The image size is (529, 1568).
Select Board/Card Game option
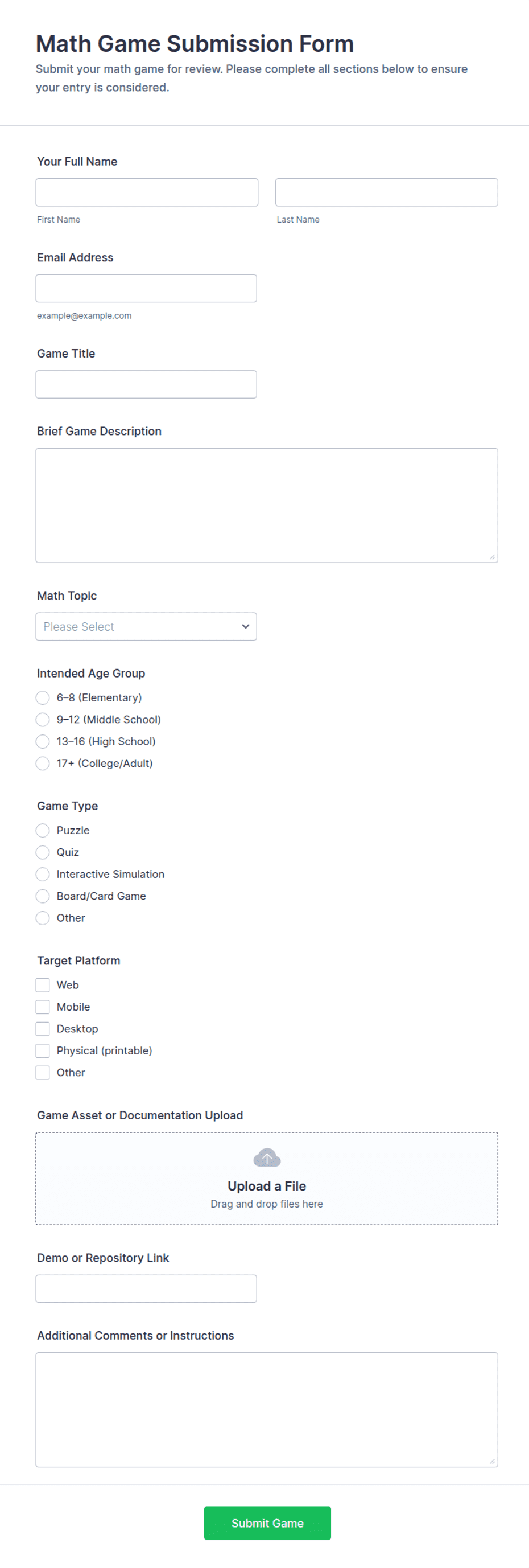[43, 896]
